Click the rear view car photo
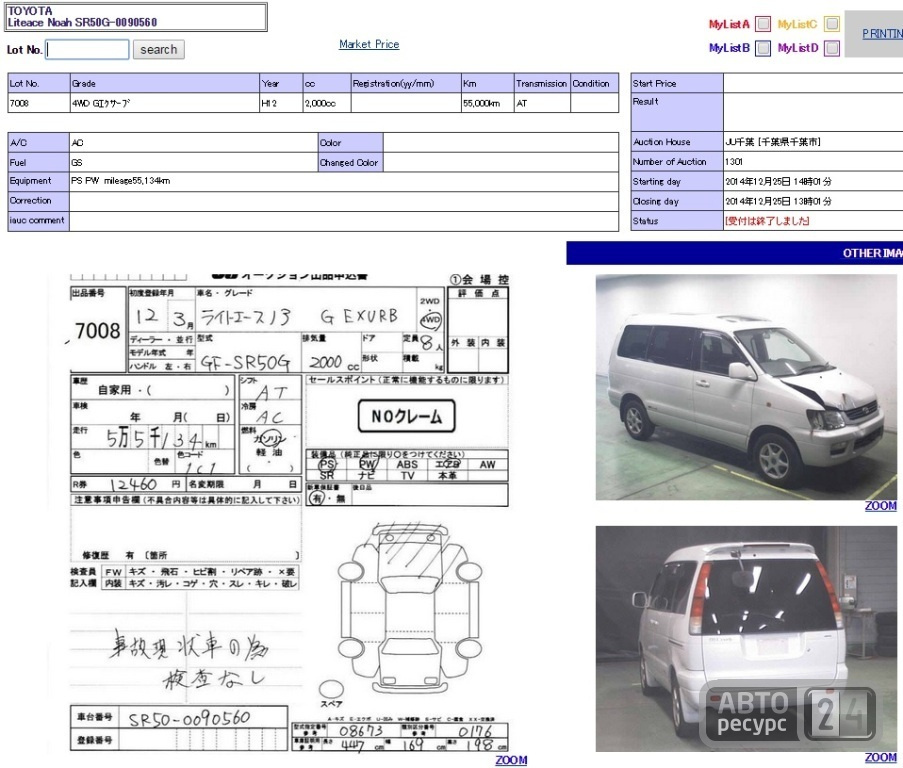 point(746,638)
